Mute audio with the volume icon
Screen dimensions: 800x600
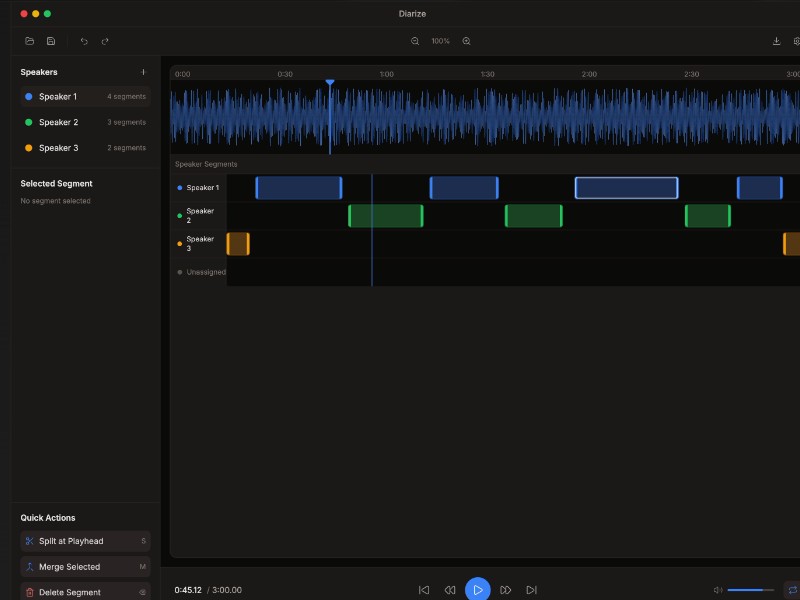coord(717,590)
